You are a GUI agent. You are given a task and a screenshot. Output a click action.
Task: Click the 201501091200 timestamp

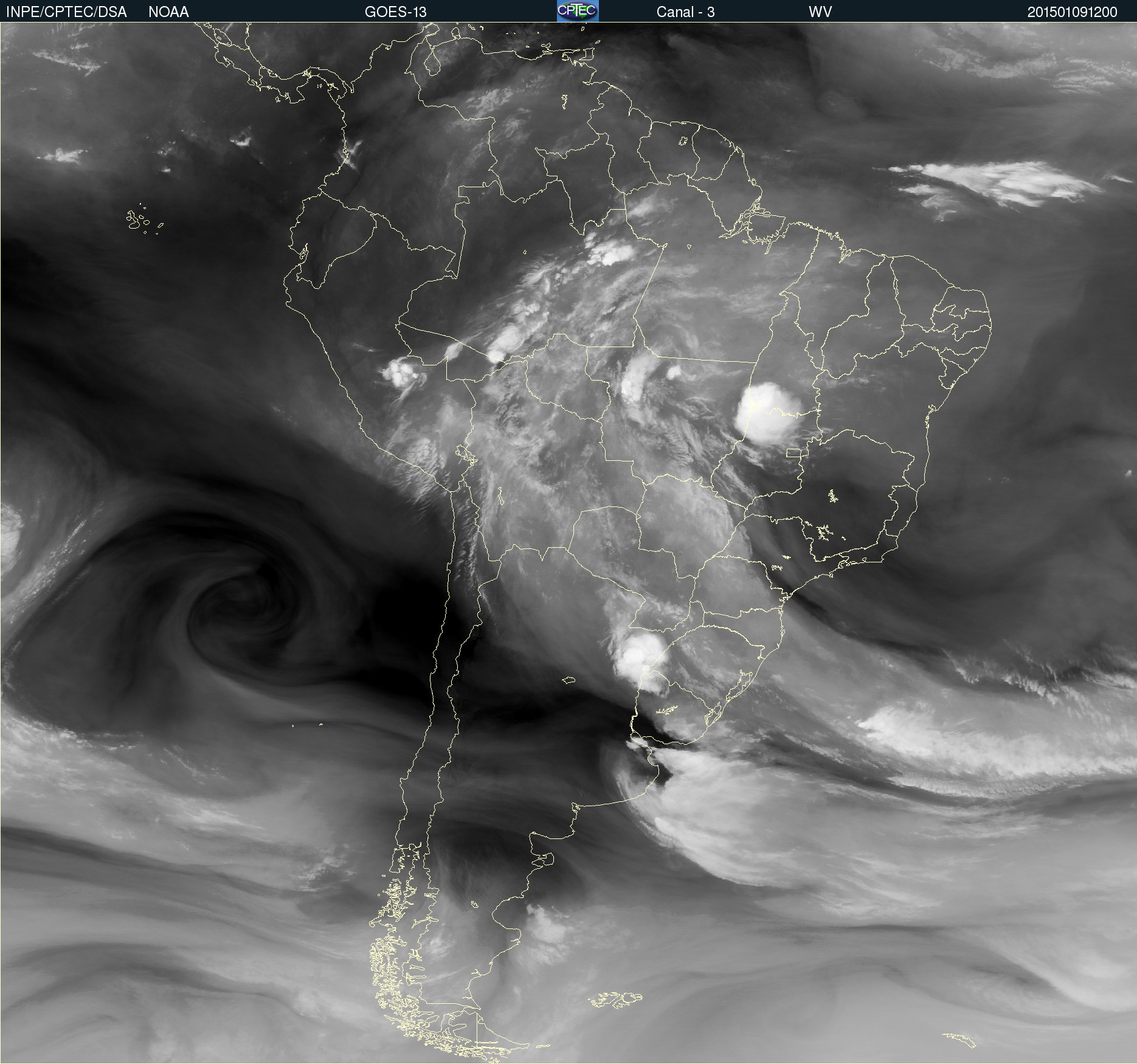click(x=1073, y=12)
